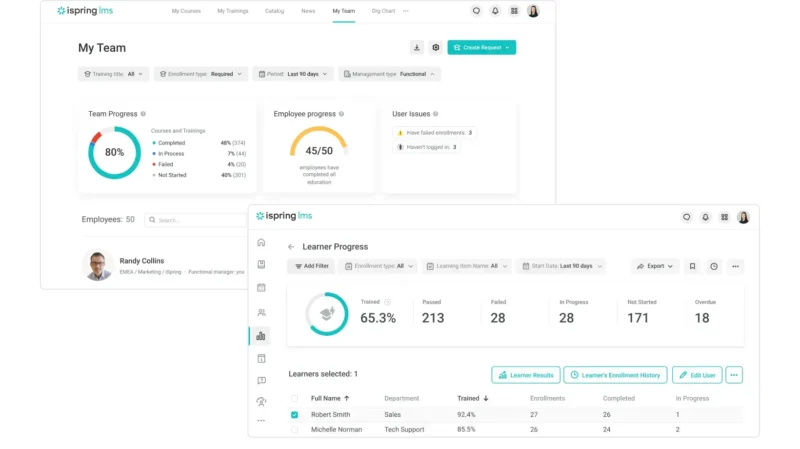Screen dimensions: 800x449
Task: Open the Enrollment type Required filter
Action: pyautogui.click(x=201, y=74)
